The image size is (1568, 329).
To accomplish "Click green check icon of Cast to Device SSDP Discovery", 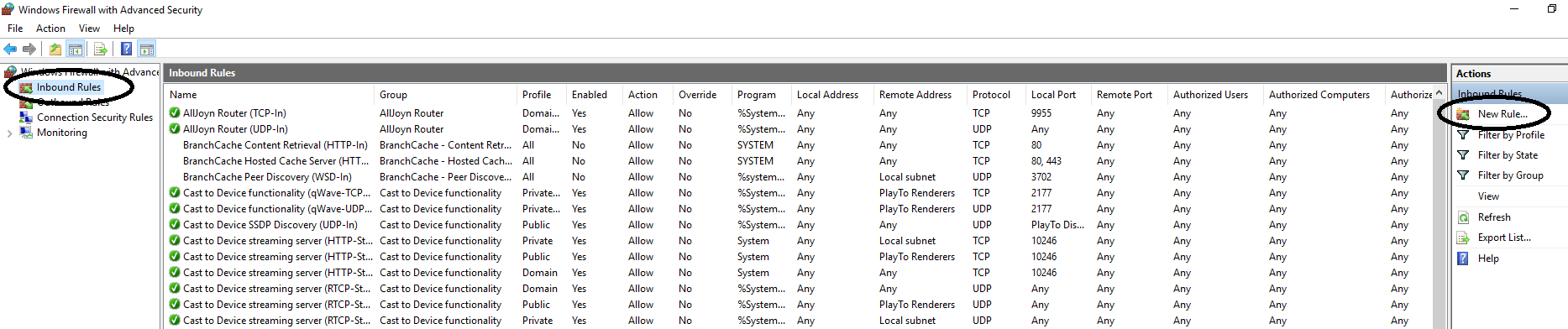I will point(175,224).
